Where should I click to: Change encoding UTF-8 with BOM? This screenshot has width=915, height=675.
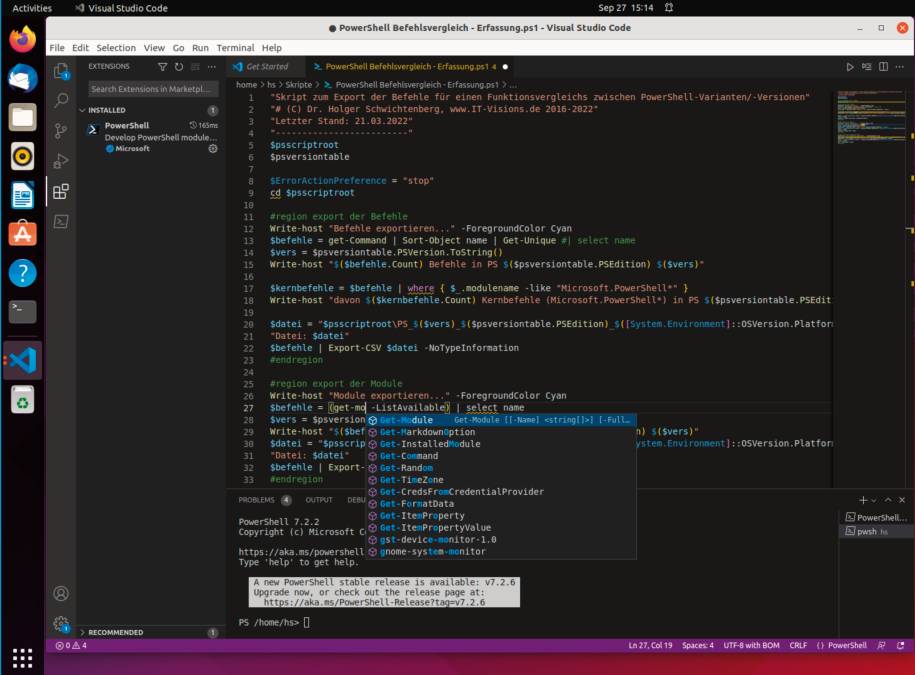751,645
